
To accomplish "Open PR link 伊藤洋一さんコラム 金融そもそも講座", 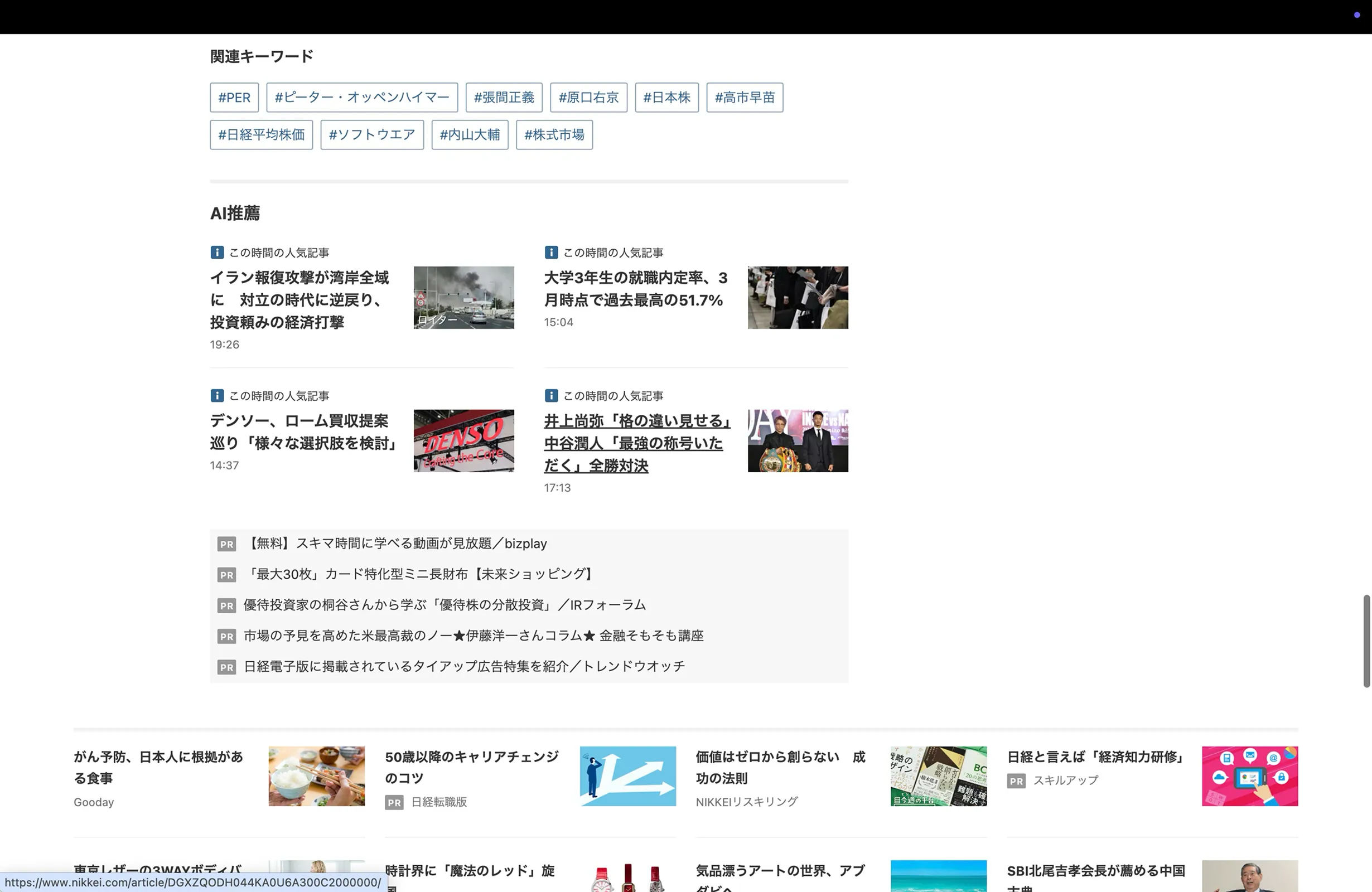I will [474, 636].
